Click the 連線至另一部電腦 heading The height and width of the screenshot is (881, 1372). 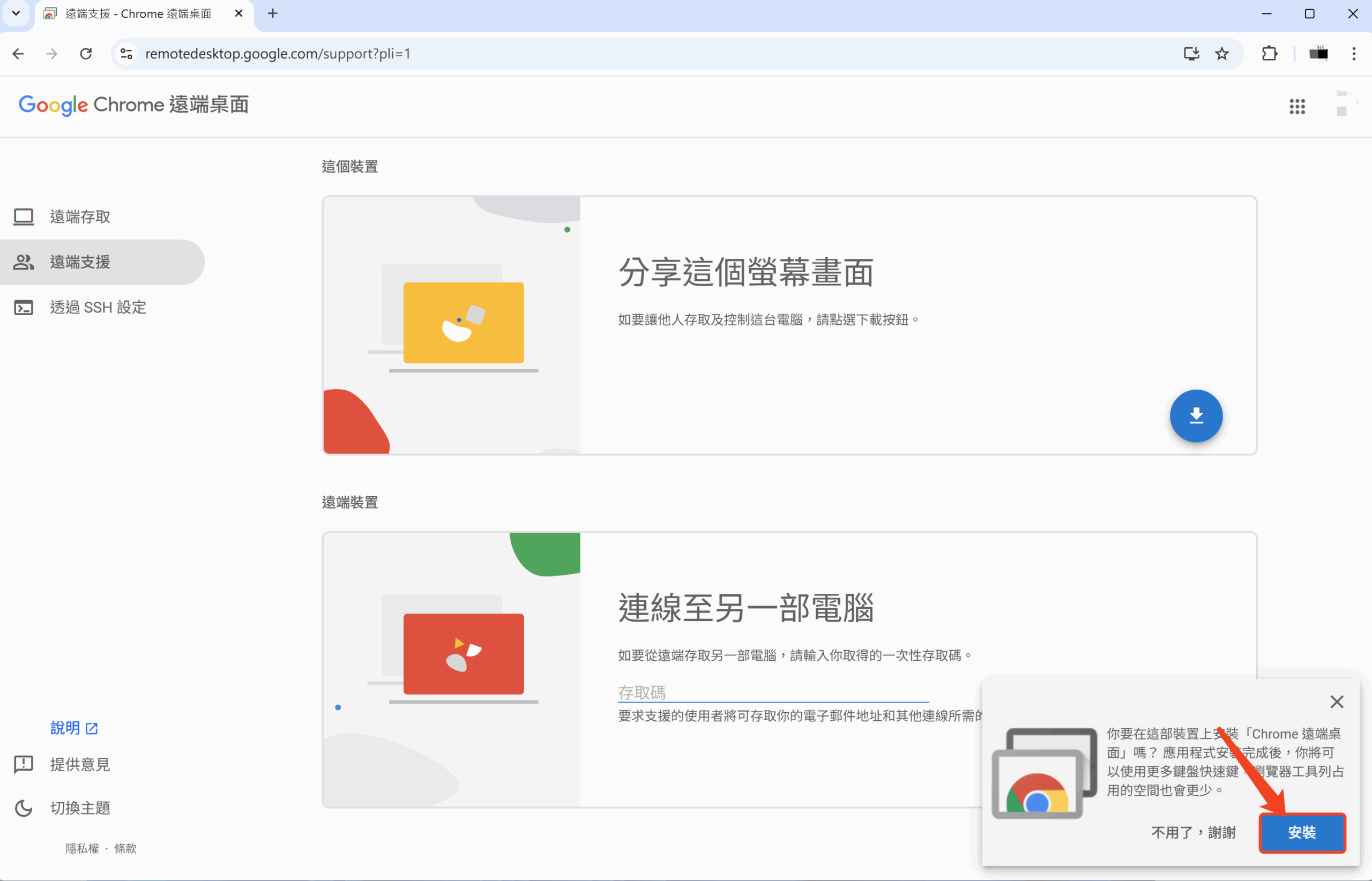pyautogui.click(x=745, y=608)
